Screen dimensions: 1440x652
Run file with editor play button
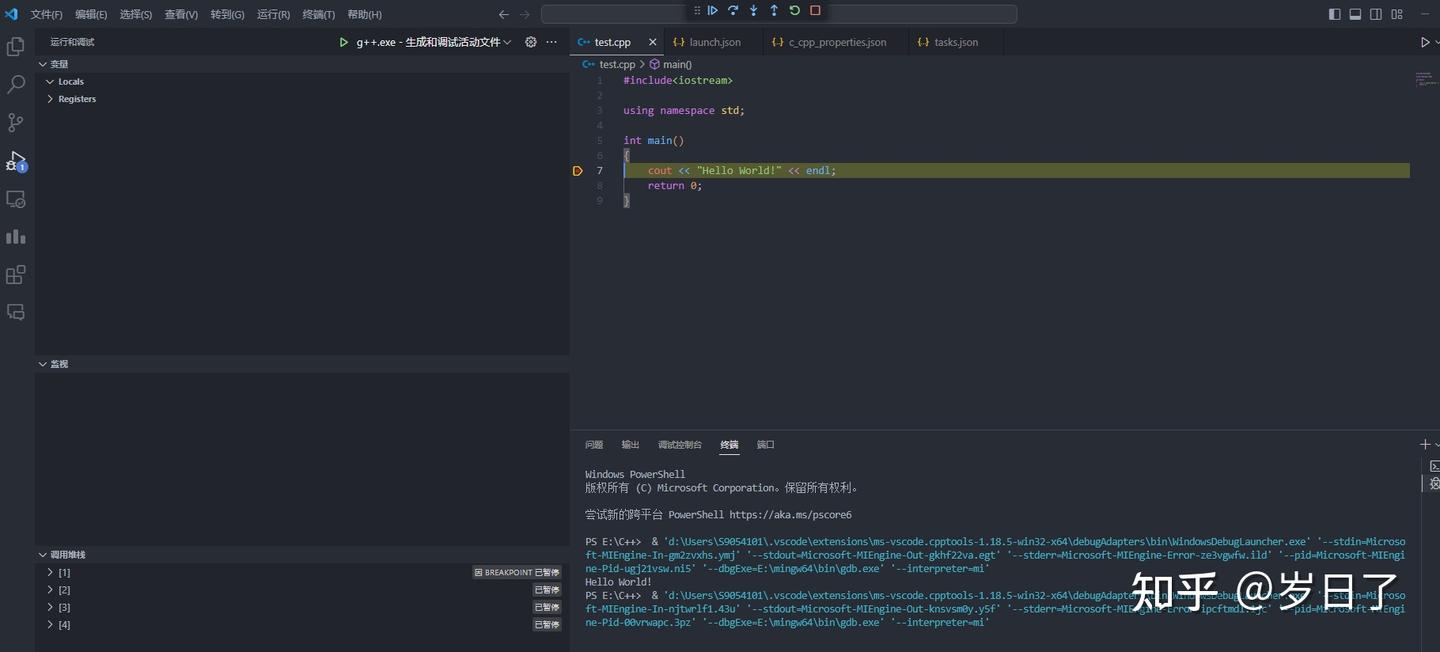click(1425, 42)
